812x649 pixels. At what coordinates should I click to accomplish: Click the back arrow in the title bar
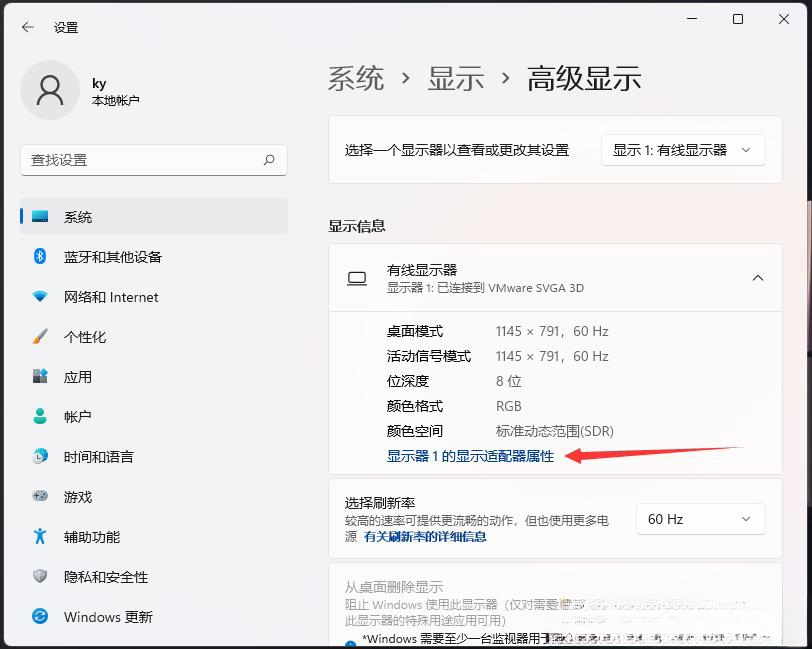27,27
